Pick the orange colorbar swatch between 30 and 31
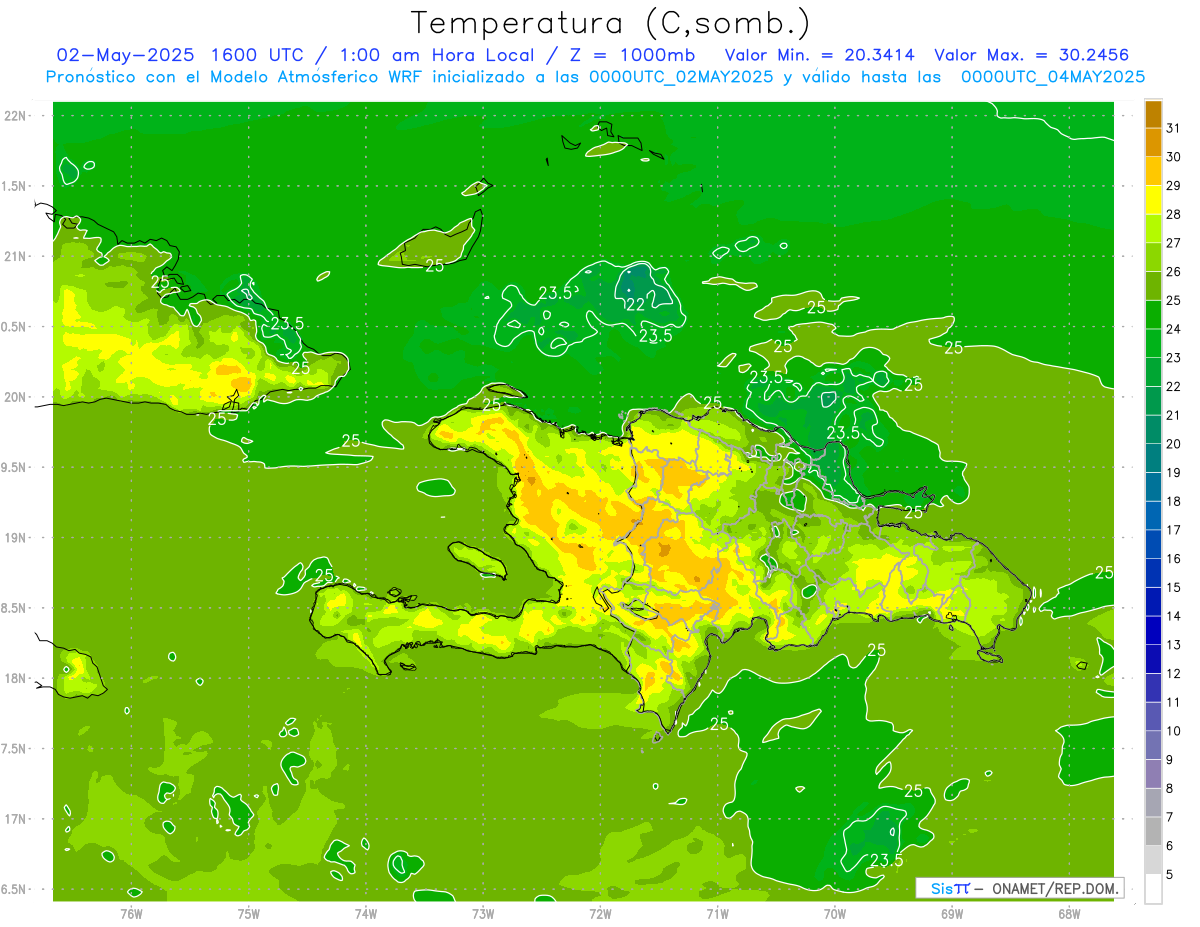The width and height of the screenshot is (1200, 927). tap(1153, 143)
